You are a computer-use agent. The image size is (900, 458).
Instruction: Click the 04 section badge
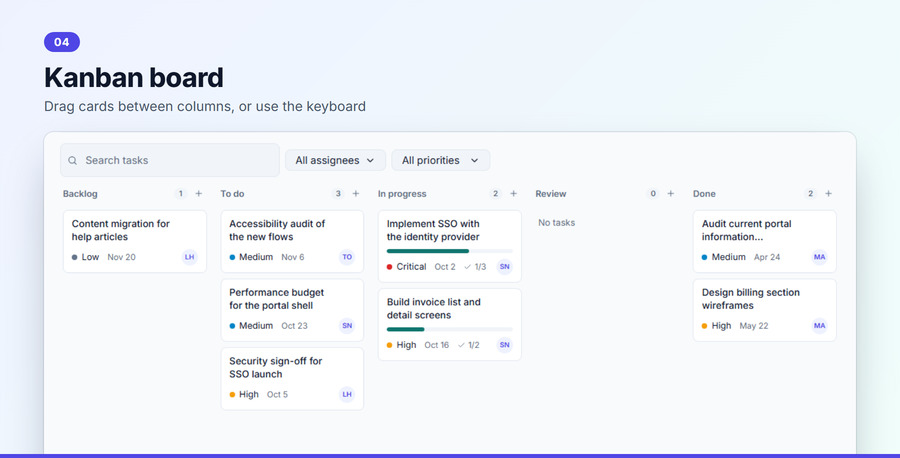62,42
